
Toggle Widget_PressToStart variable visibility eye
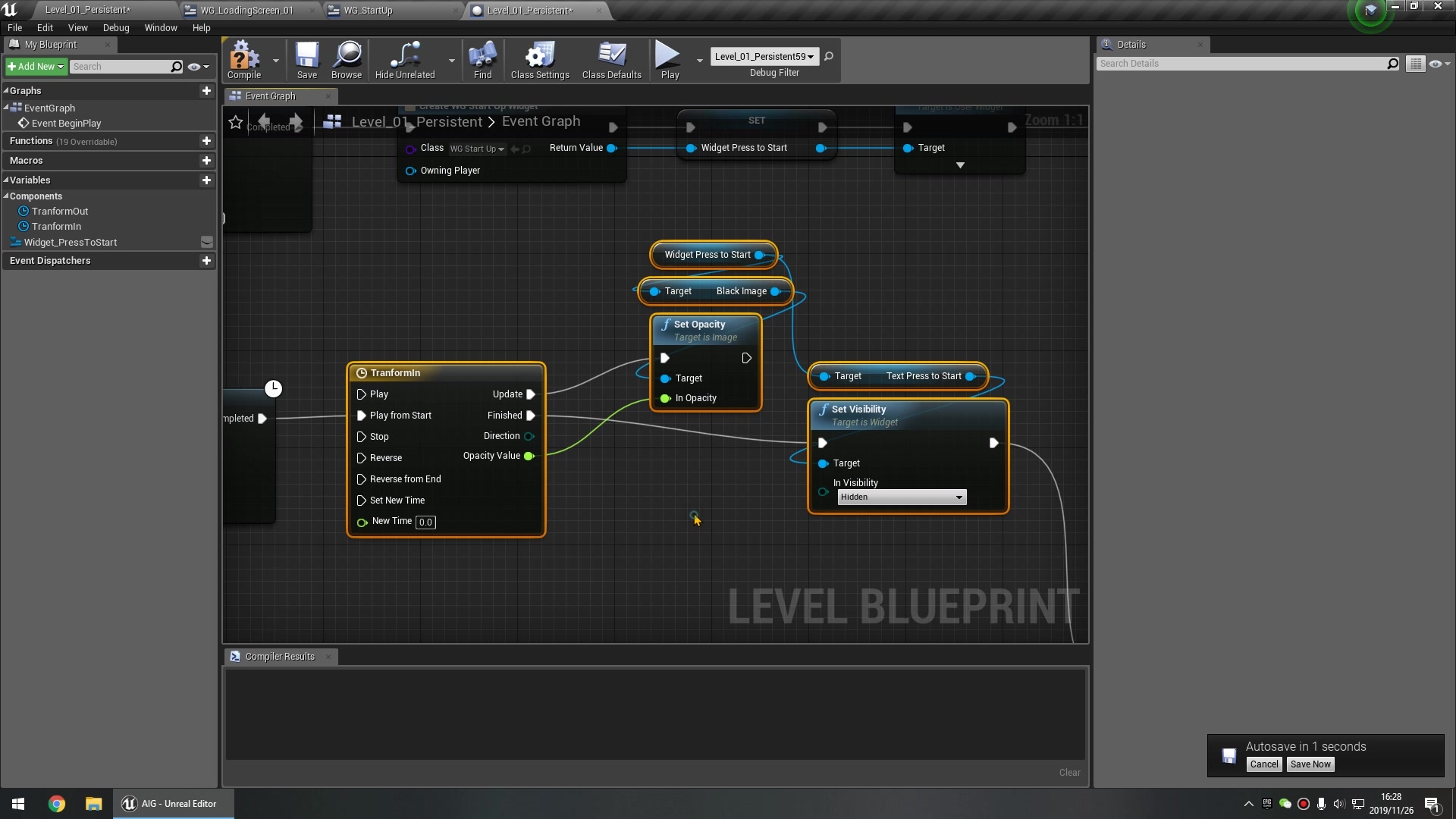coord(206,243)
